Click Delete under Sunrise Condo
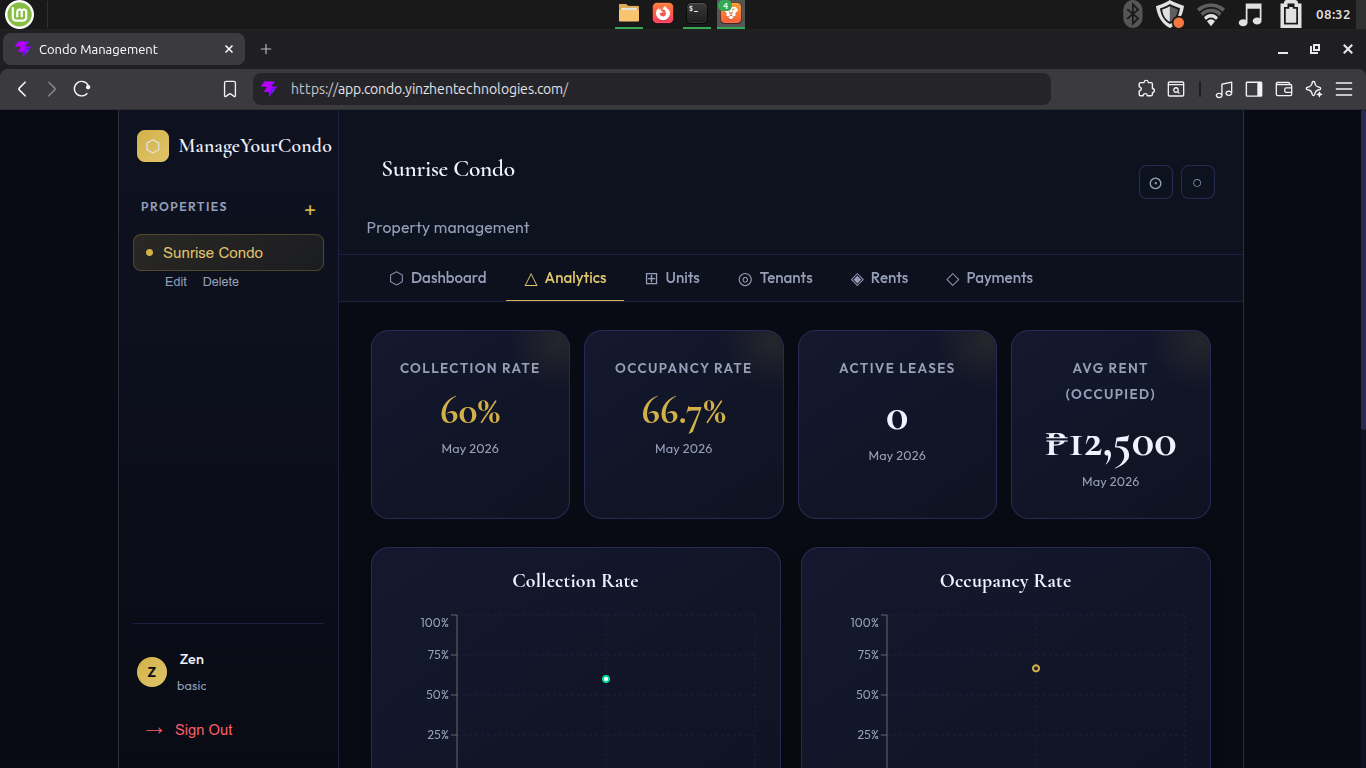The width and height of the screenshot is (1366, 768). pos(221,282)
